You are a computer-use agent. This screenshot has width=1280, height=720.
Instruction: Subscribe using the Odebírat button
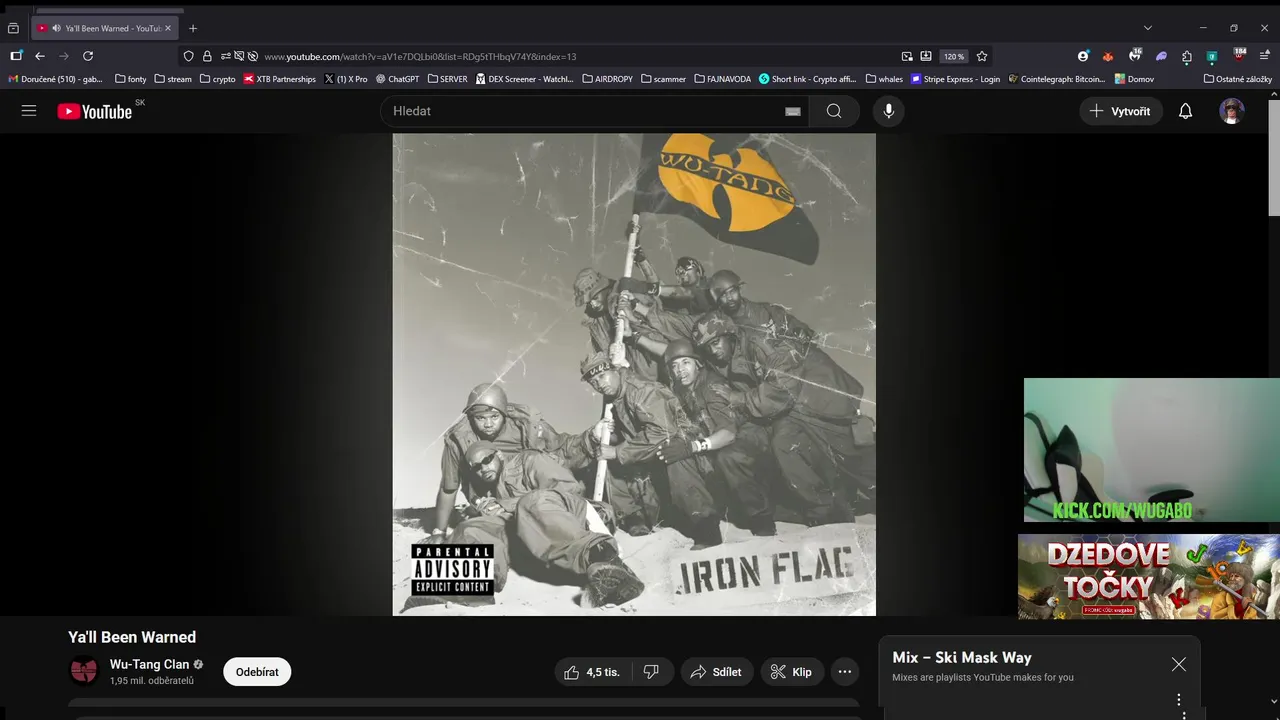[257, 672]
